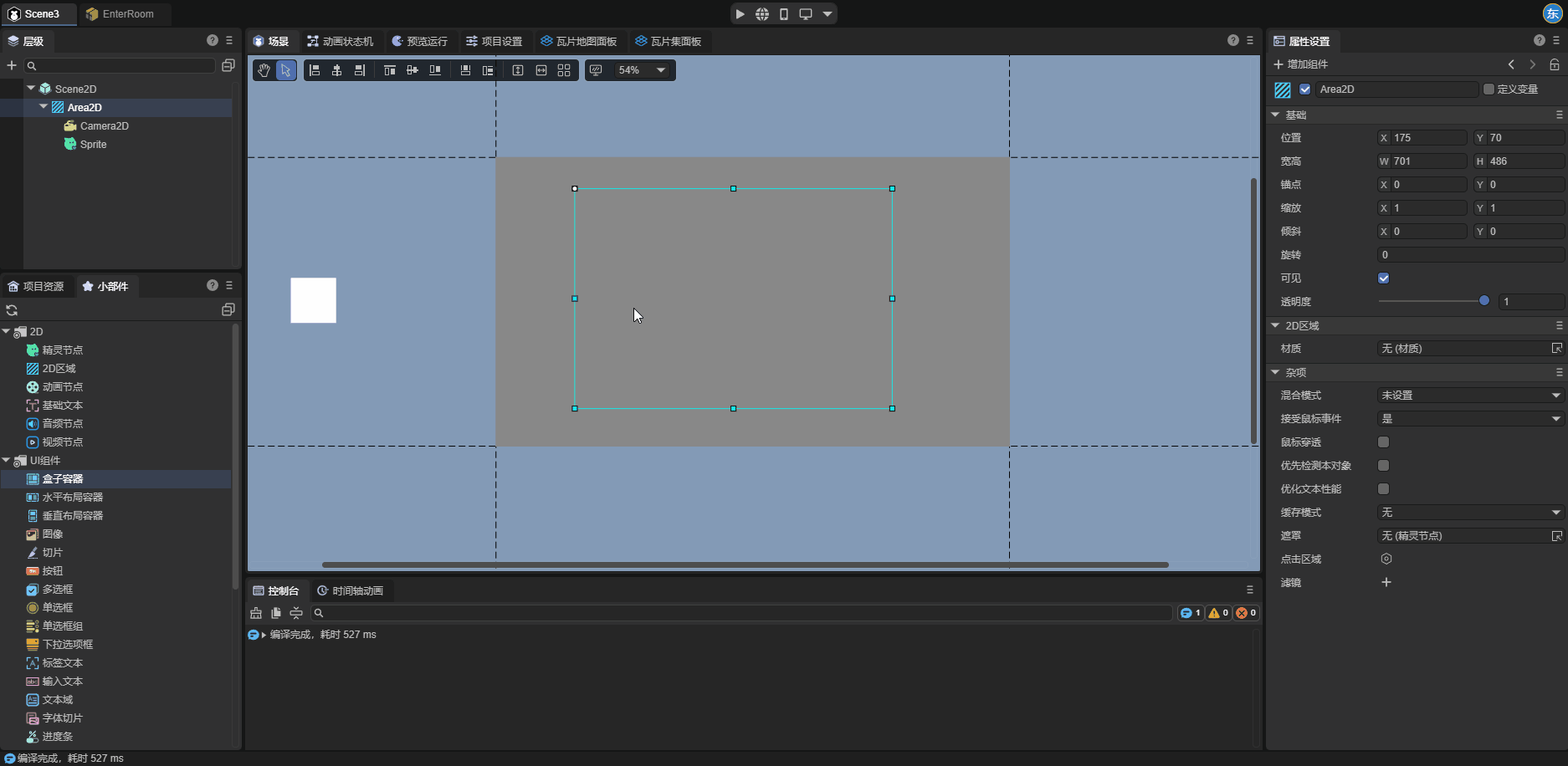The height and width of the screenshot is (766, 1568).
Task: Open the 54% zoom level dropdown
Action: coord(642,70)
